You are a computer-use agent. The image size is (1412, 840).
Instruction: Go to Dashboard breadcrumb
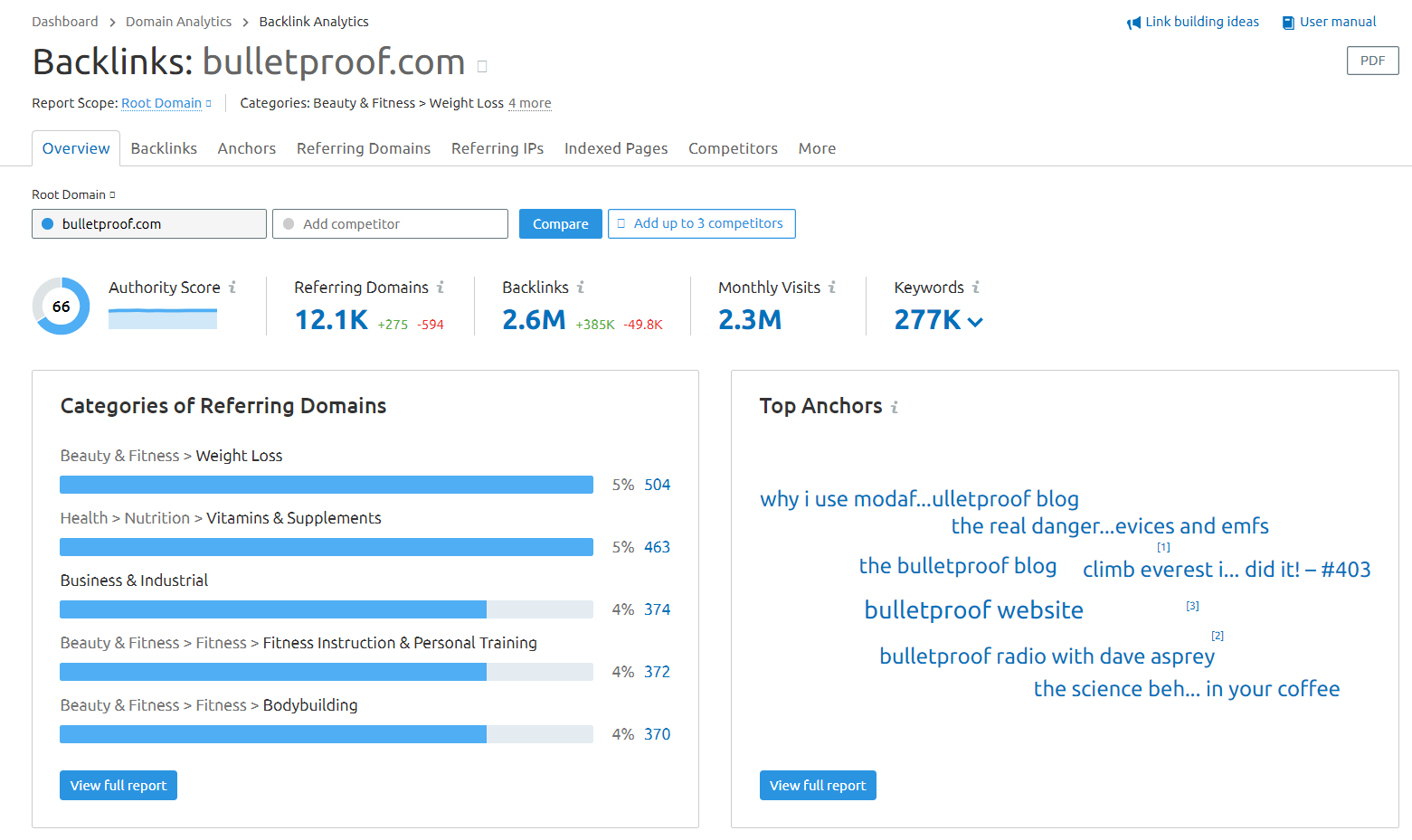65,22
